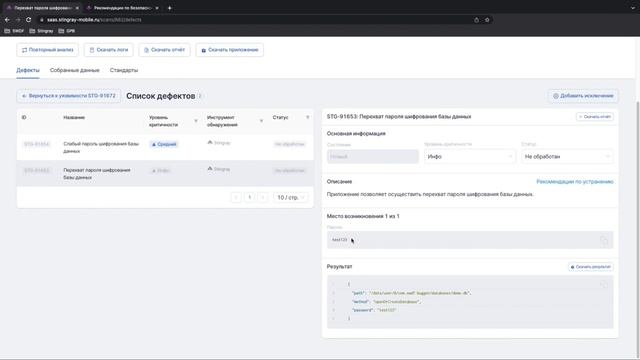Viewport: 640px width, 360px height.
Task: Open Рекомендации по устранению link
Action: (x=575, y=182)
